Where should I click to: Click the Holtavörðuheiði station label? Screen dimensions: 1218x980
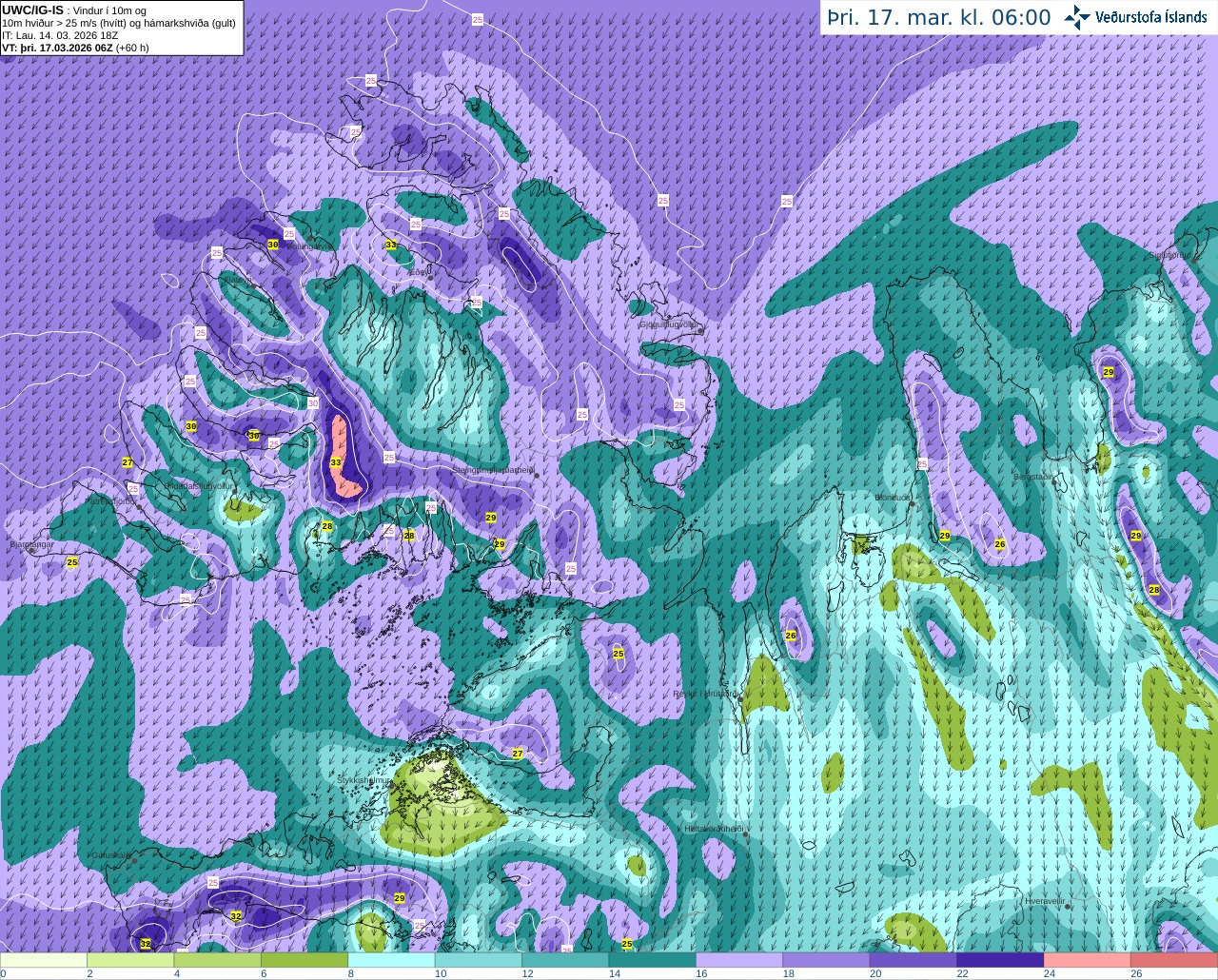pyautogui.click(x=714, y=828)
